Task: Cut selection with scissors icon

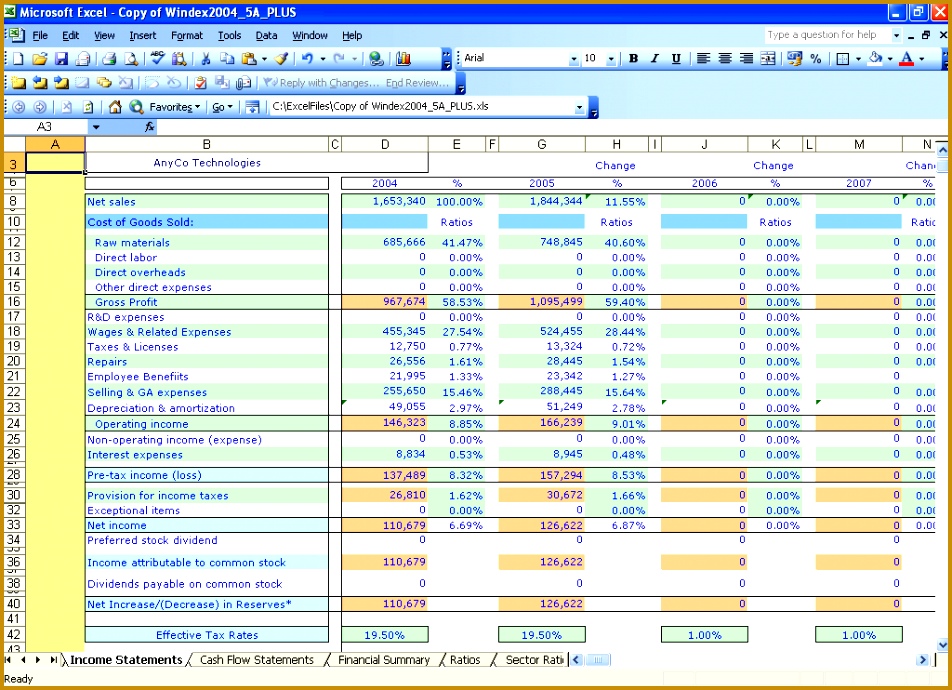Action: (x=206, y=59)
